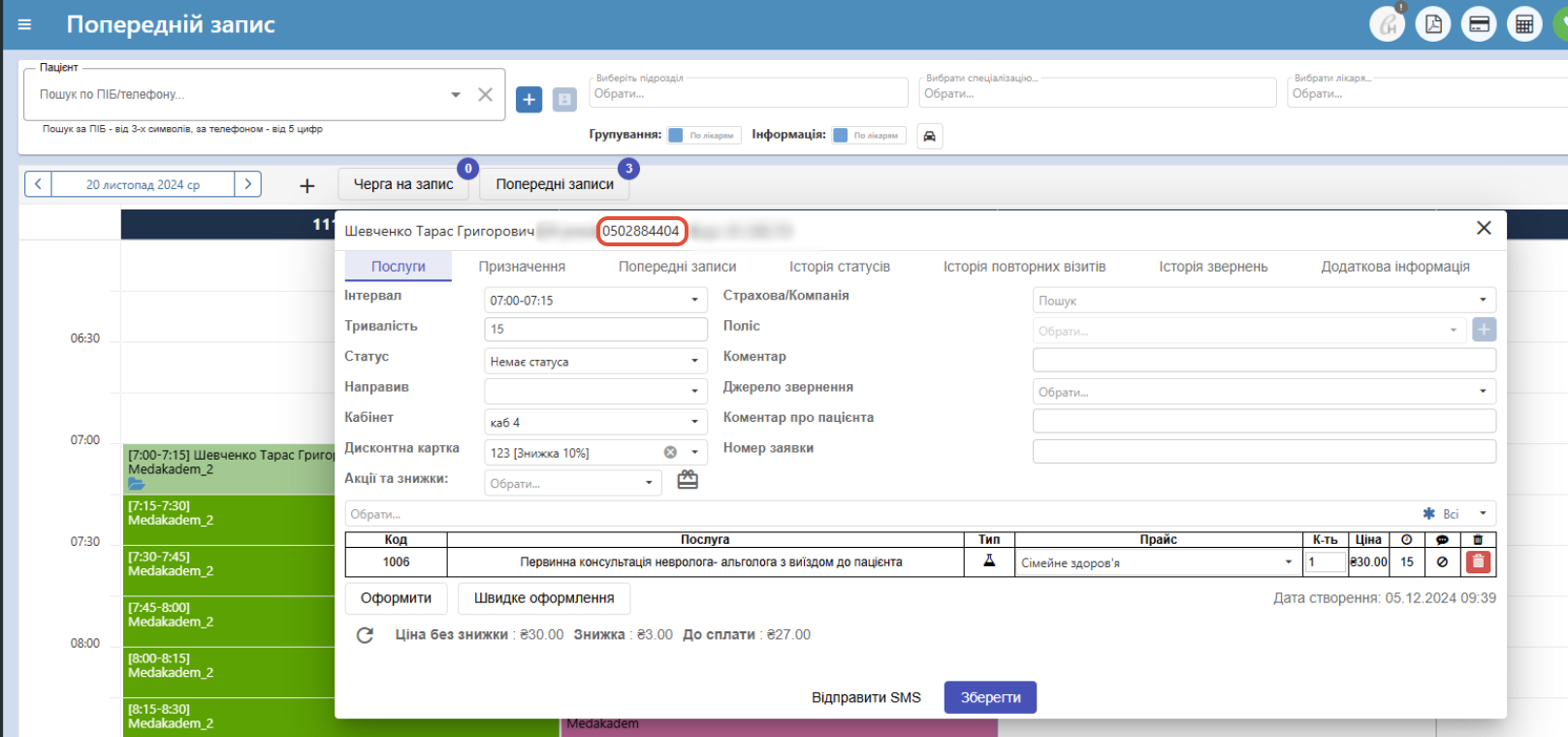Click the comment icon in service row 1006
1568x737 pixels.
coord(1442,561)
